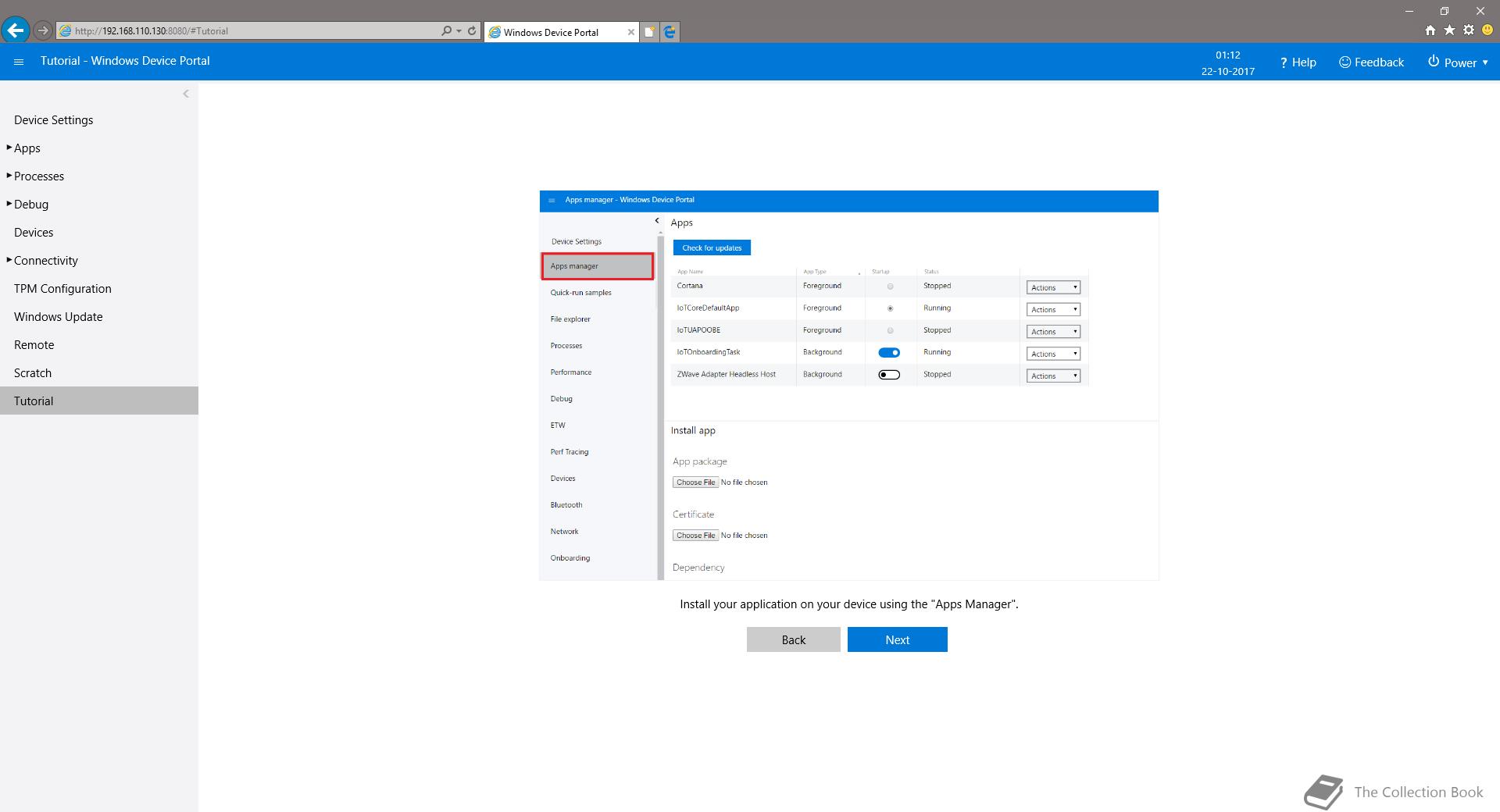The width and height of the screenshot is (1500, 812).
Task: Click the refresh icon in the address bar
Action: (472, 31)
